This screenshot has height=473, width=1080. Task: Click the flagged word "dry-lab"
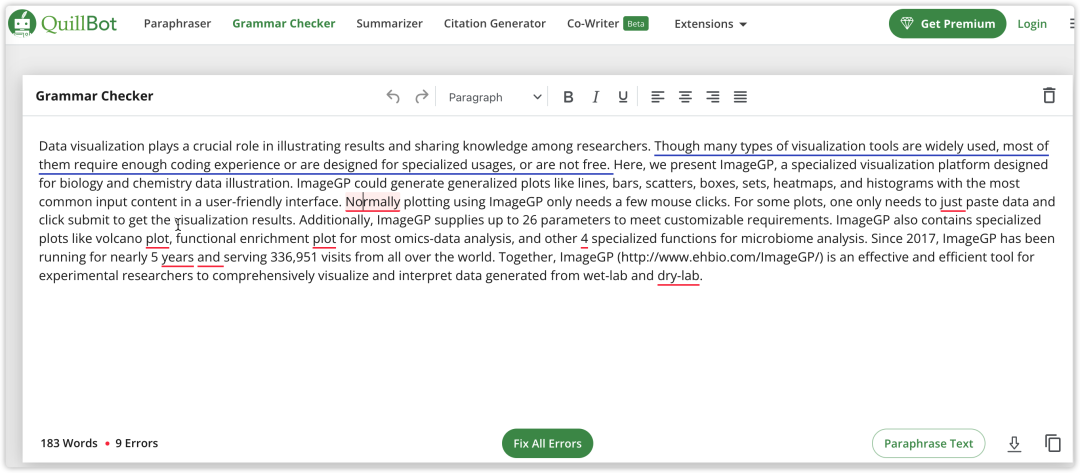678,276
